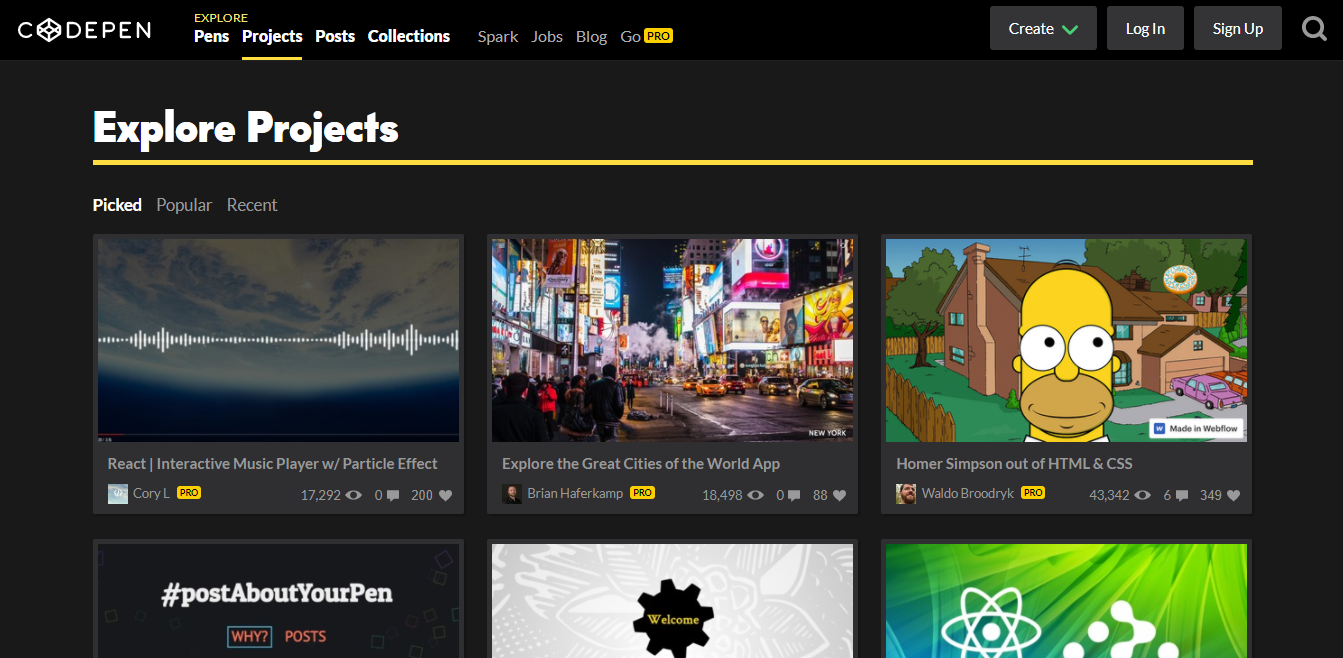Click heart icon next to 200
The image size is (1343, 658).
click(x=445, y=495)
